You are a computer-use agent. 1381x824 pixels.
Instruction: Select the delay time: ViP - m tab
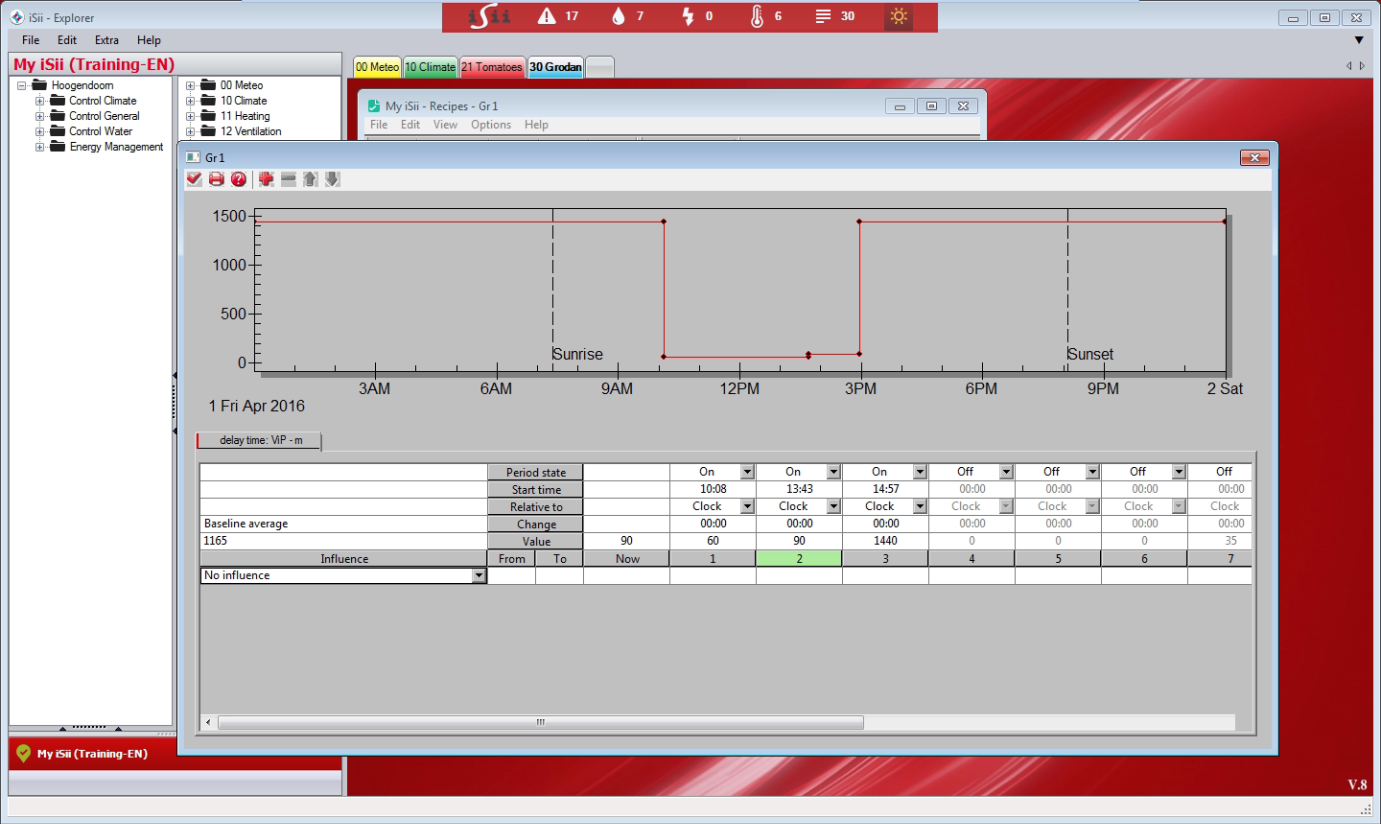259,440
